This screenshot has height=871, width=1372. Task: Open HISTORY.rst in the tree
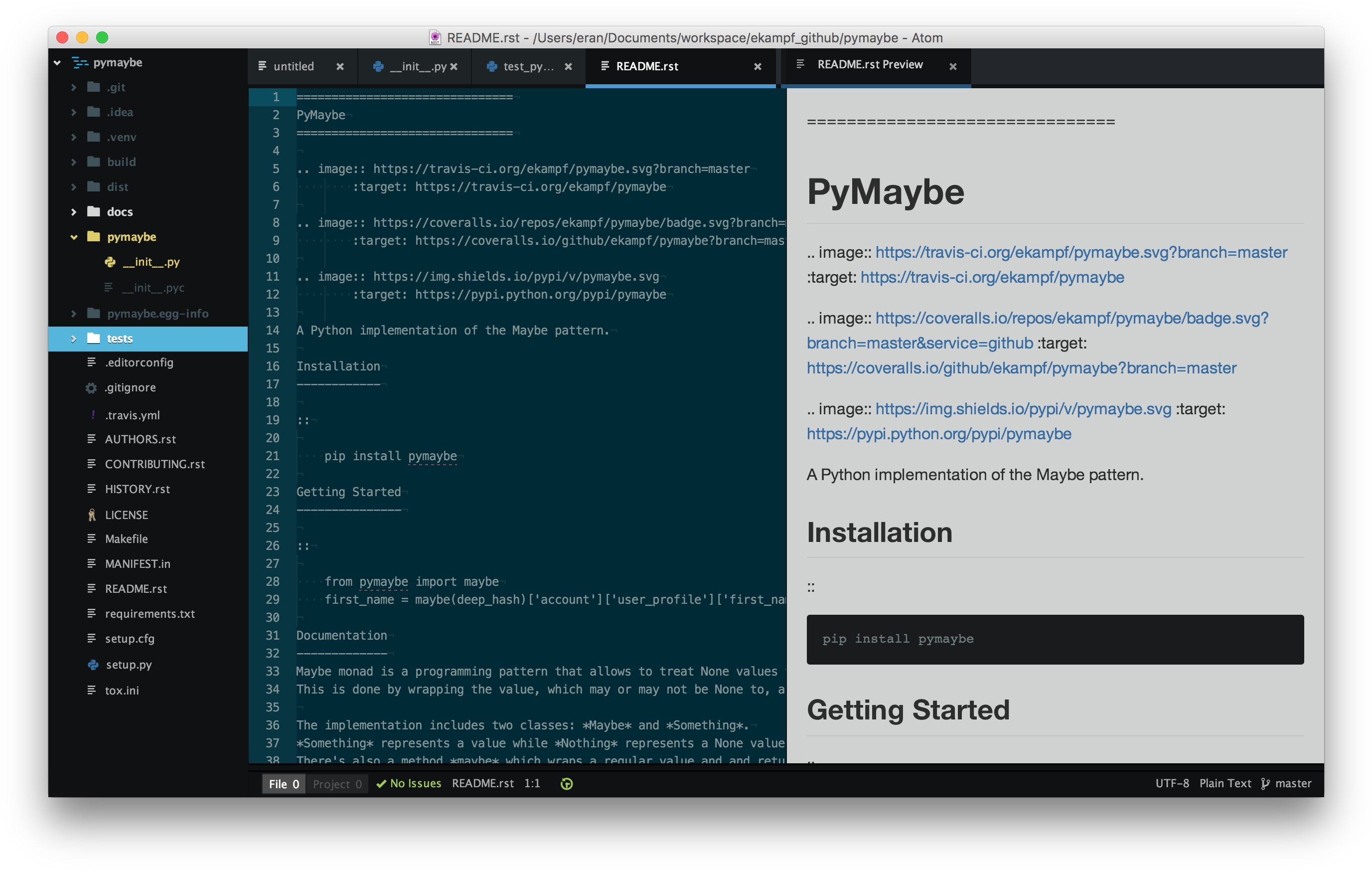point(138,489)
